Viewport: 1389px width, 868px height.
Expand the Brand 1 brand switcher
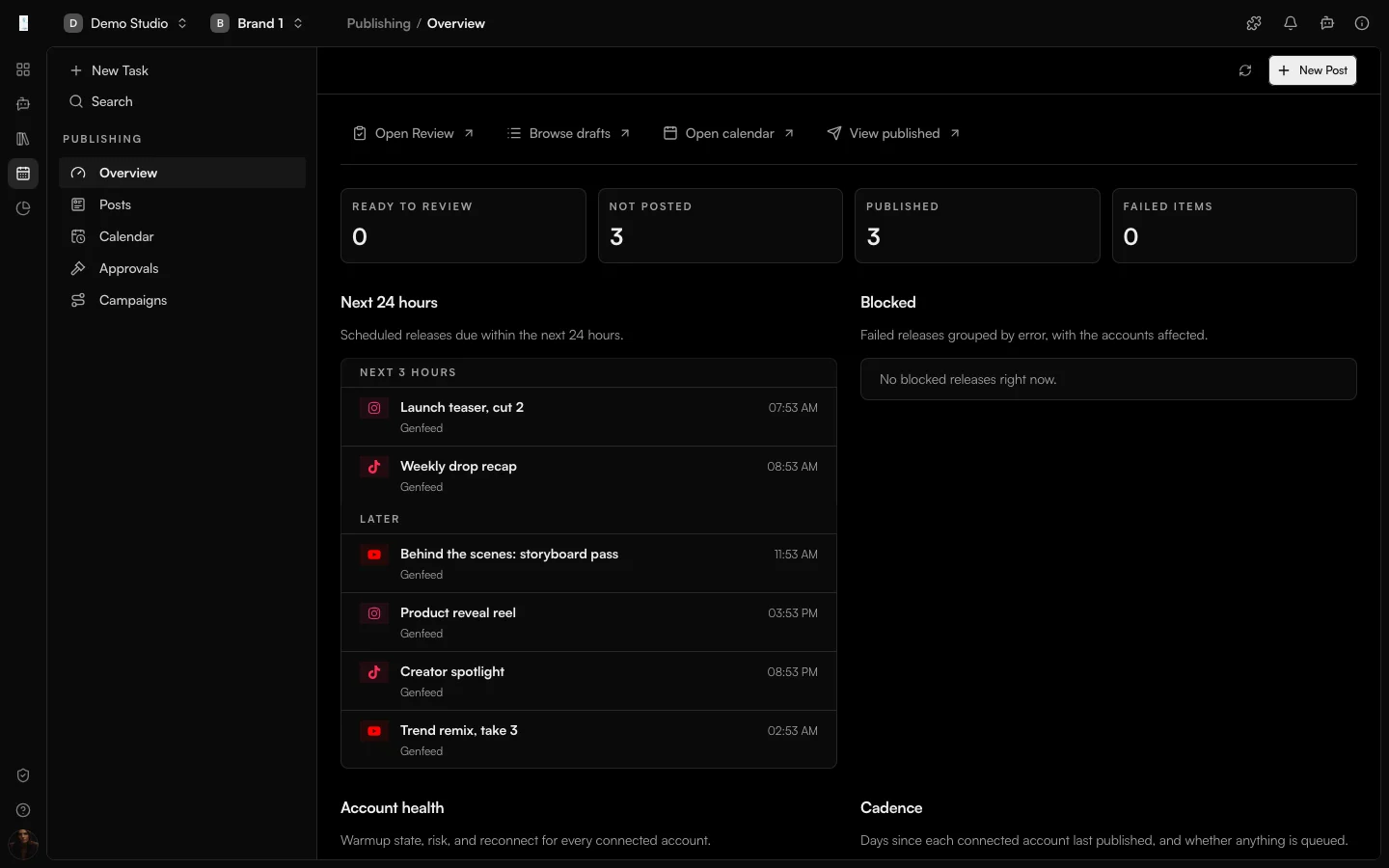tap(258, 23)
